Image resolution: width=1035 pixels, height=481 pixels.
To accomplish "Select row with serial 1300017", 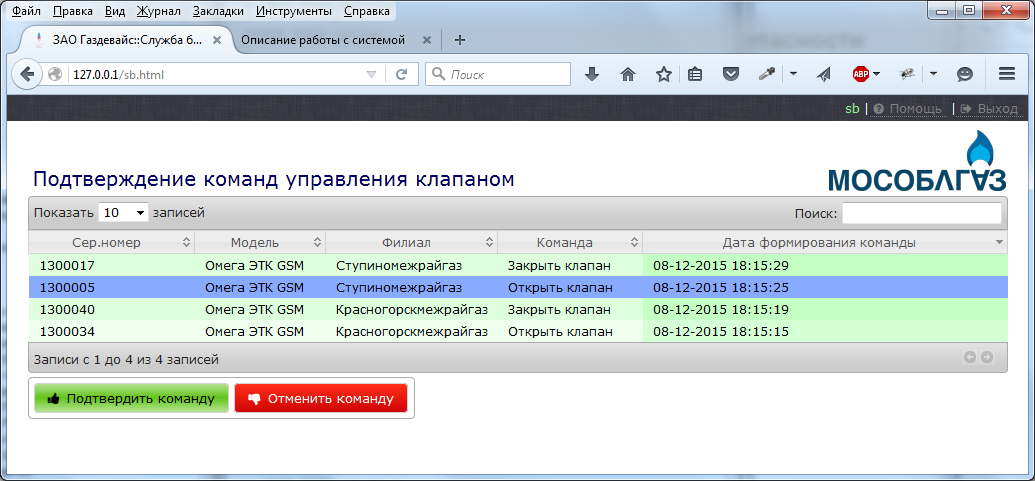I will [x=518, y=265].
